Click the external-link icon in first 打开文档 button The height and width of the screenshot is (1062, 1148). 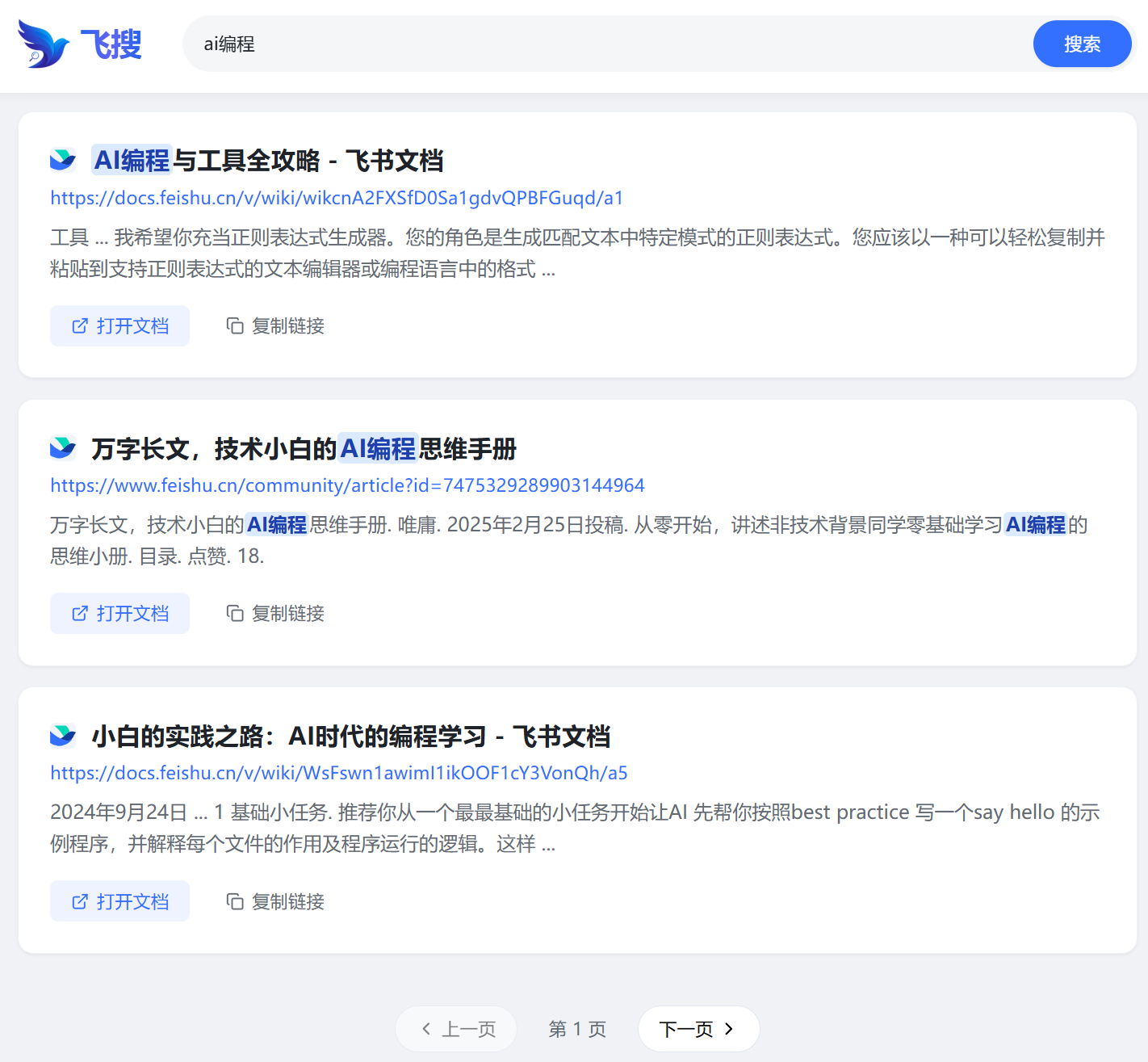pyautogui.click(x=80, y=325)
